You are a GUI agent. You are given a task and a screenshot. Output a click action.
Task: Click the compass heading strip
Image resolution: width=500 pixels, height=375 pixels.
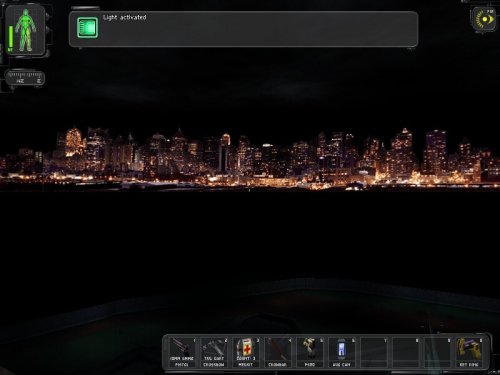pyautogui.click(x=25, y=78)
